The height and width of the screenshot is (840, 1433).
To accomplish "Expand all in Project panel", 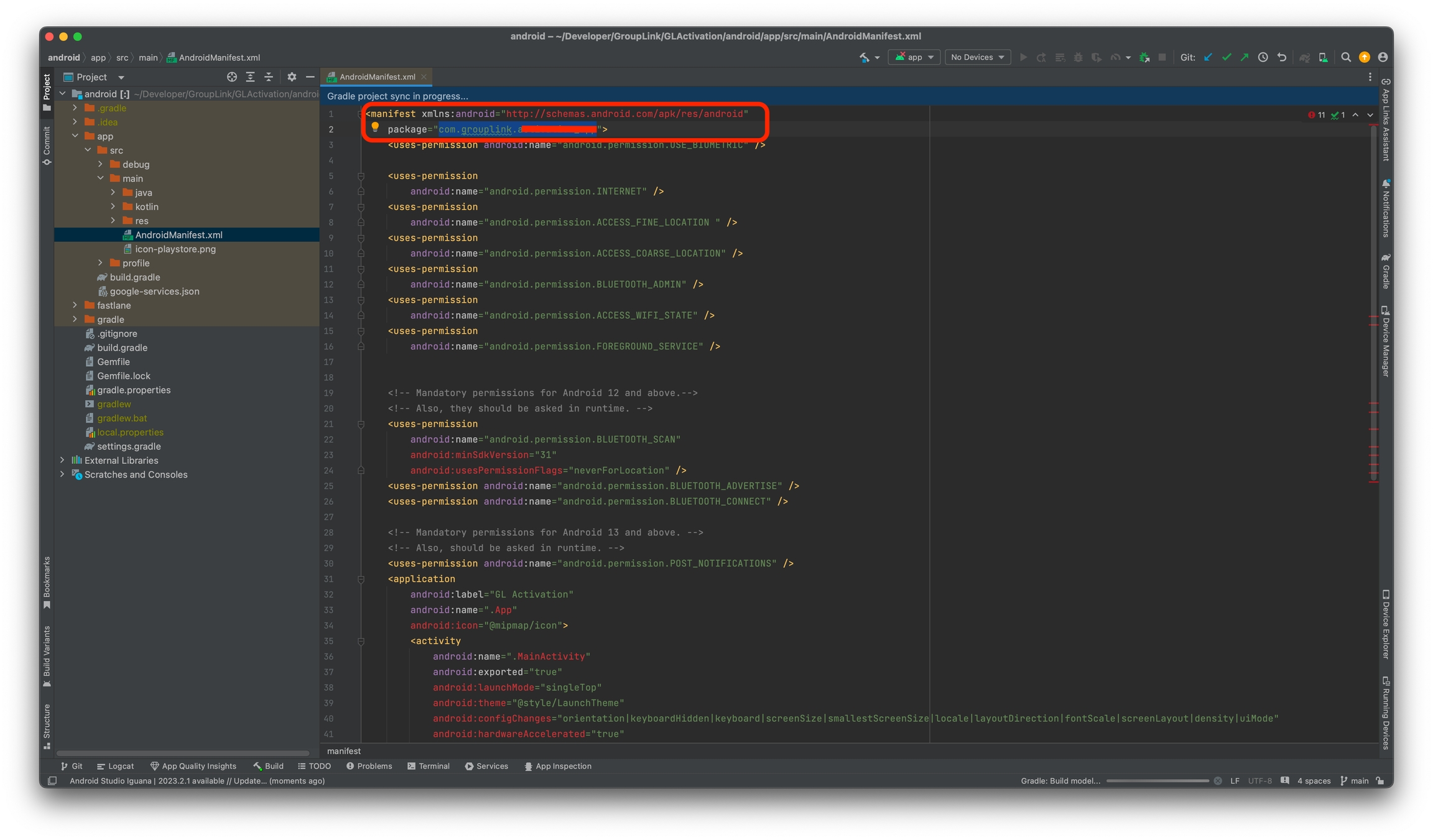I will [x=250, y=77].
